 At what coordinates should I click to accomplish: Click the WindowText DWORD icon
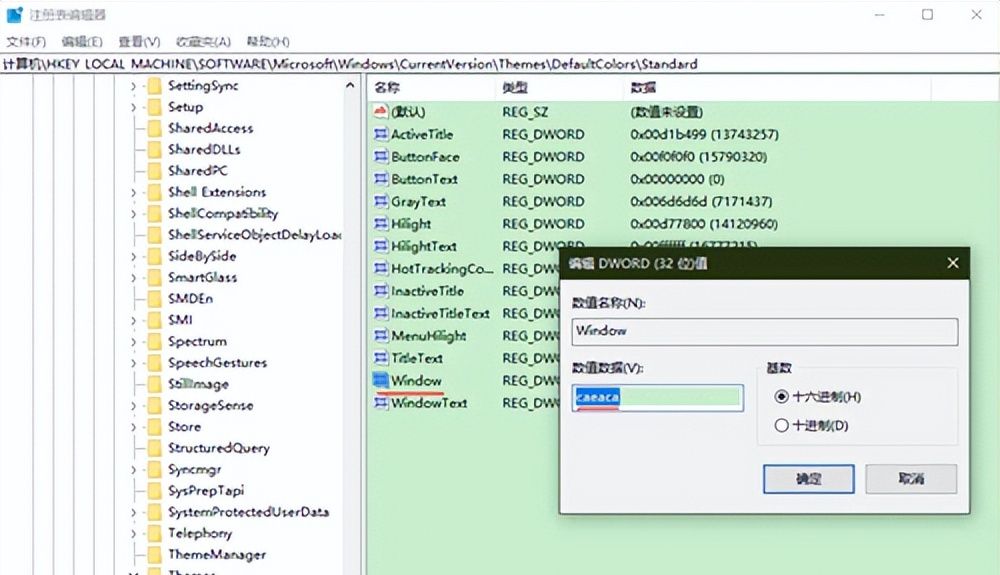381,402
